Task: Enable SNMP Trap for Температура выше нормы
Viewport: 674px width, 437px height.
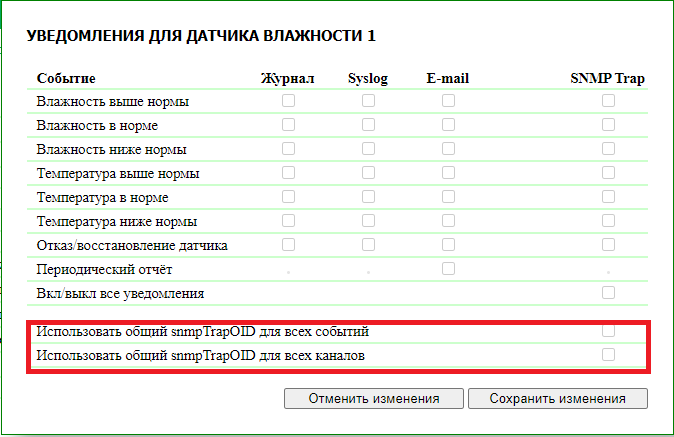Action: tap(608, 173)
